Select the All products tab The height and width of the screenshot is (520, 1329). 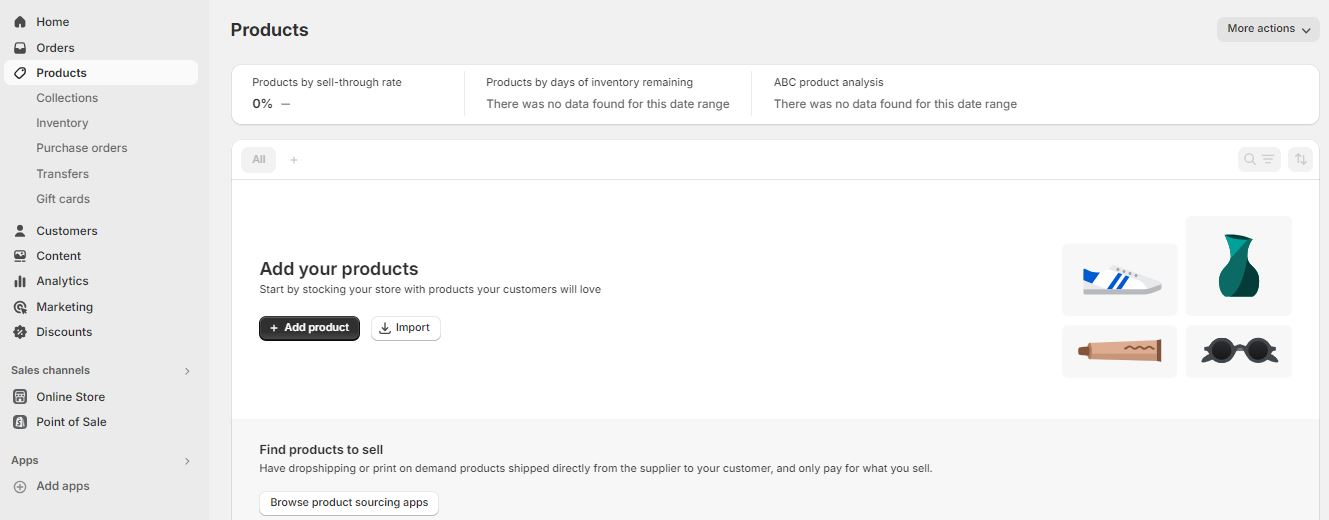259,160
